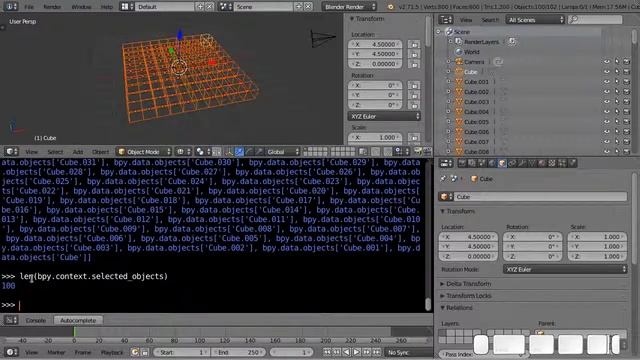
Task: Open the Physics properties tab
Action: click(x=572, y=163)
